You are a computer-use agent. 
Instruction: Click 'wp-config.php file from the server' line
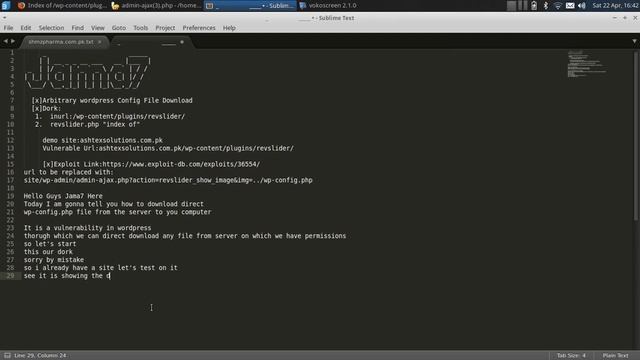click(118, 212)
